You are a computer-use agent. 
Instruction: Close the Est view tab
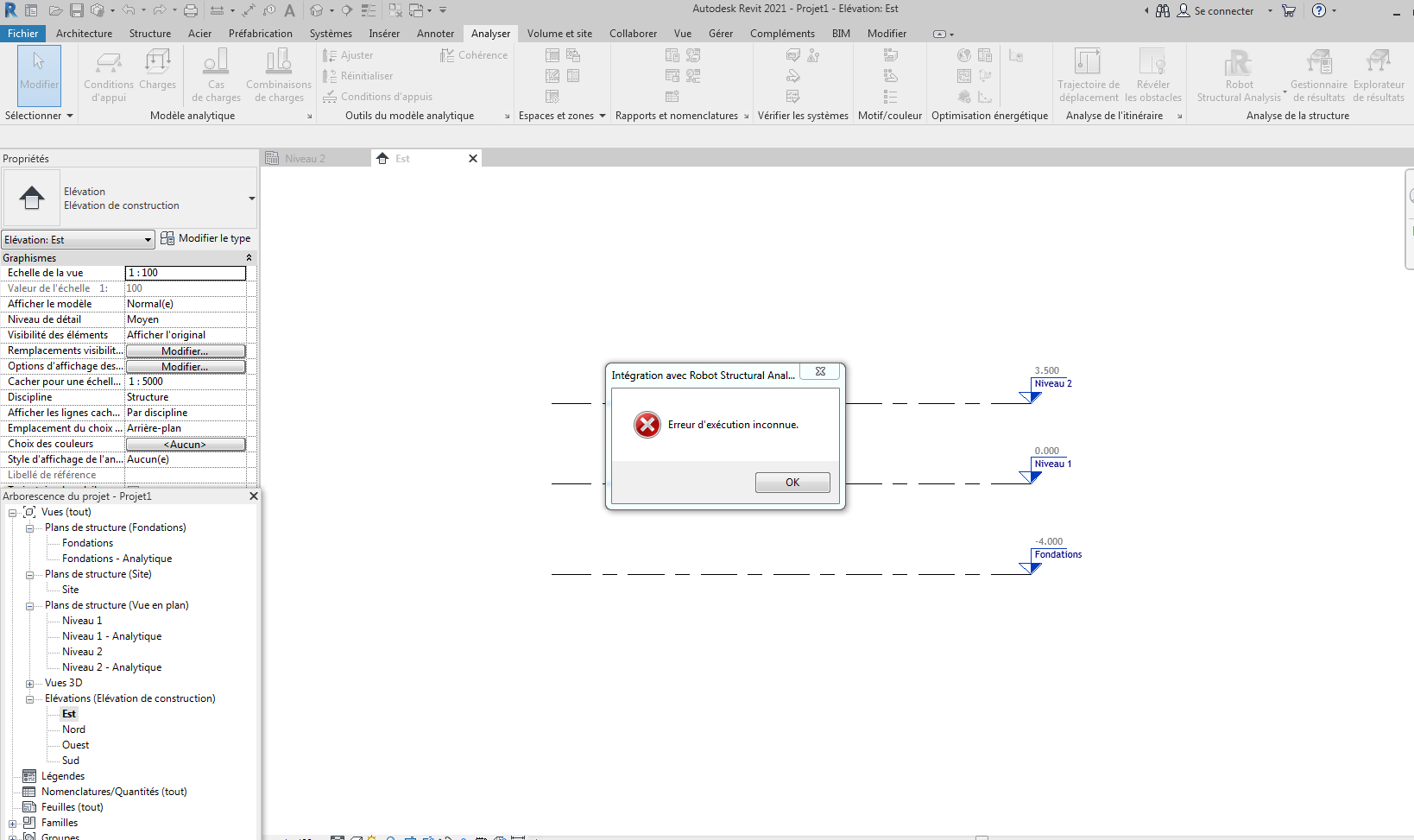[x=473, y=158]
